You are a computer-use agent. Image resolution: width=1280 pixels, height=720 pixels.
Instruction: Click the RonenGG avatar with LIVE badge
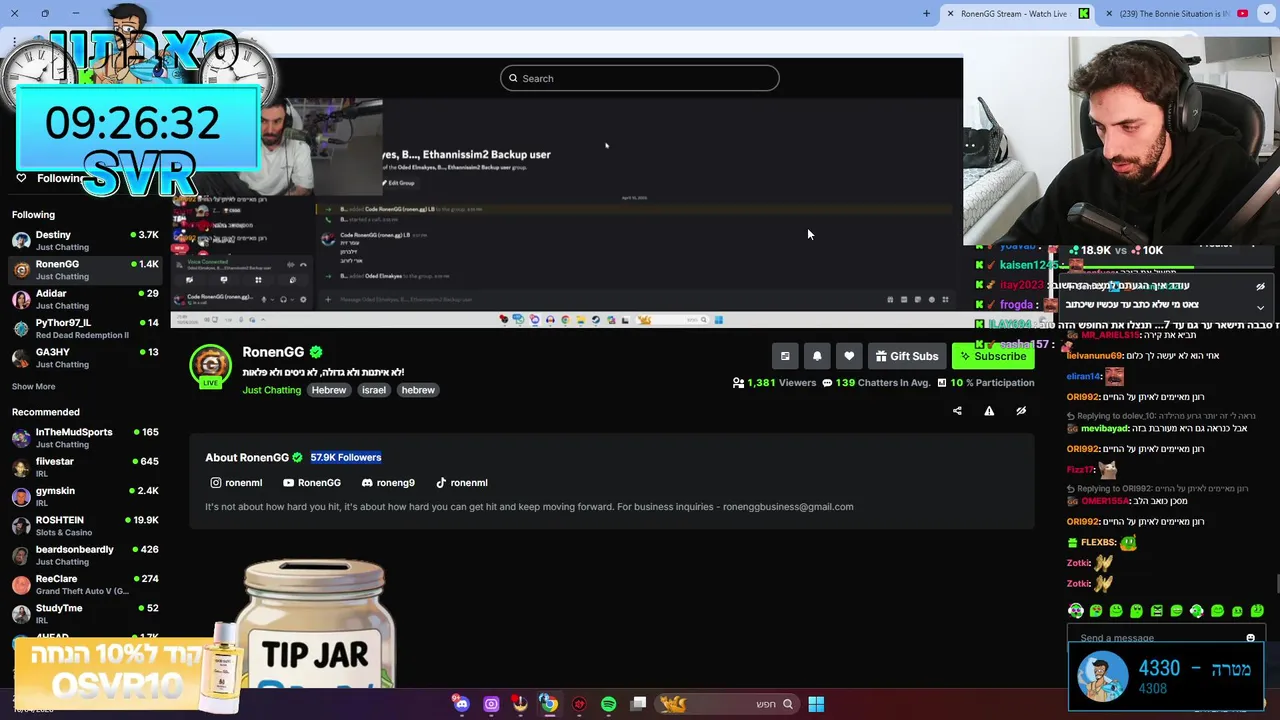[x=211, y=366]
